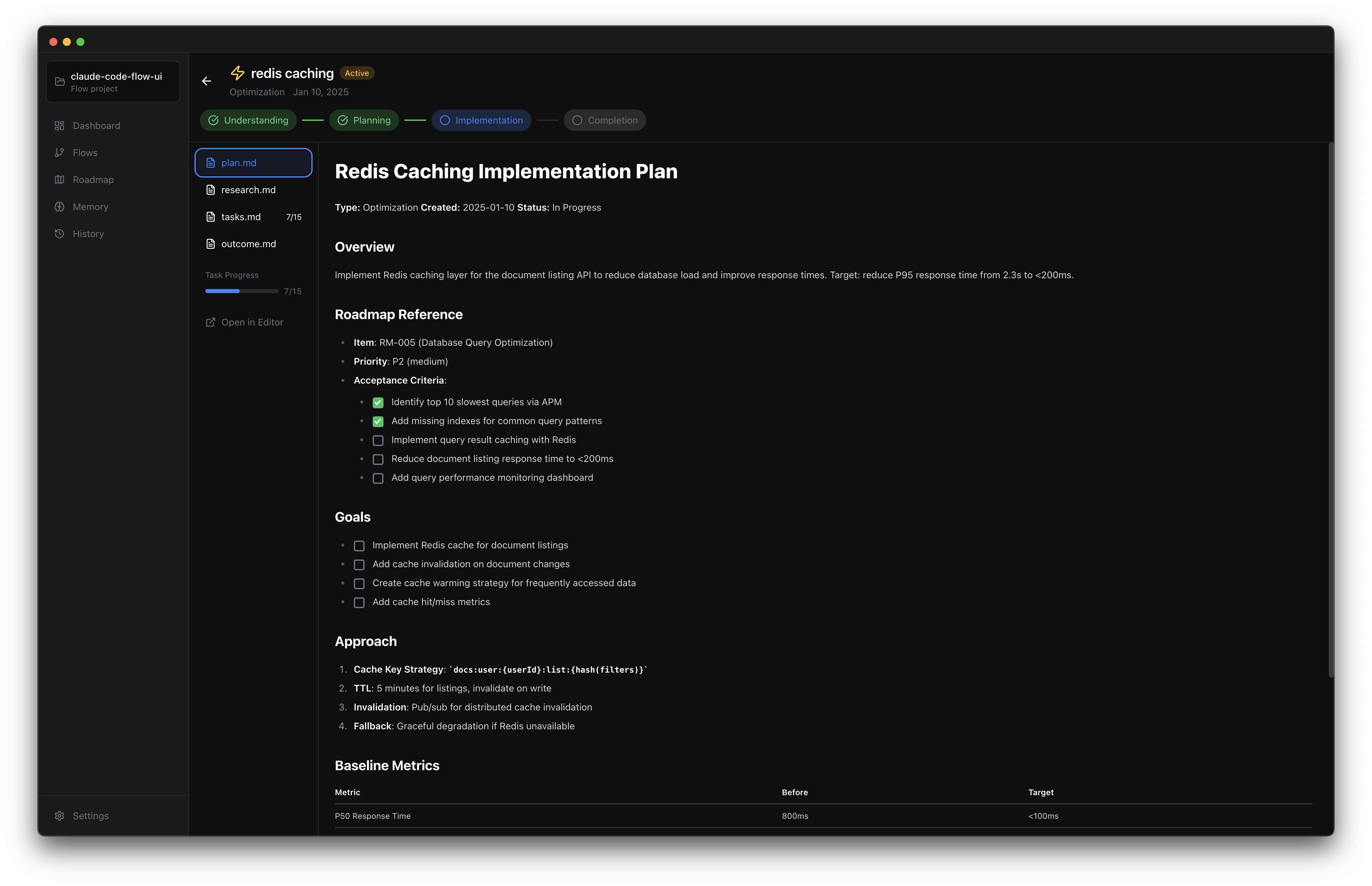Screen dimensions: 1372x886
Task: Click the Task Progress bar
Action: (242, 291)
